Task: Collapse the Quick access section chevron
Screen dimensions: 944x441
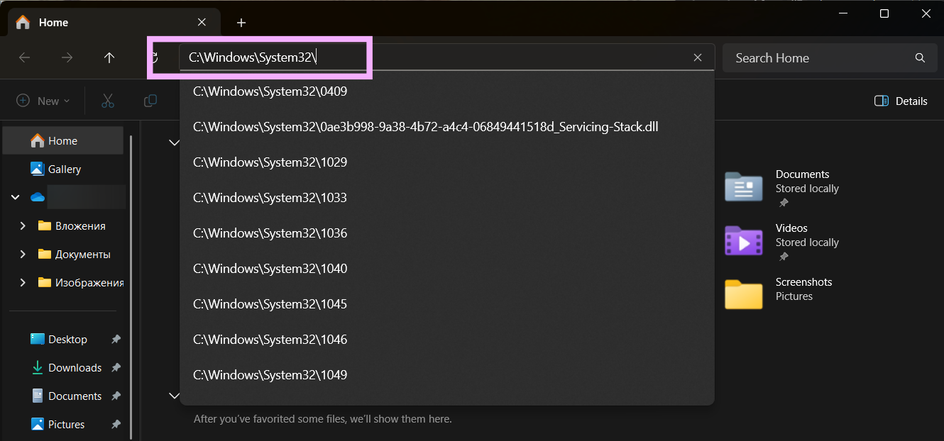Action: [174, 143]
